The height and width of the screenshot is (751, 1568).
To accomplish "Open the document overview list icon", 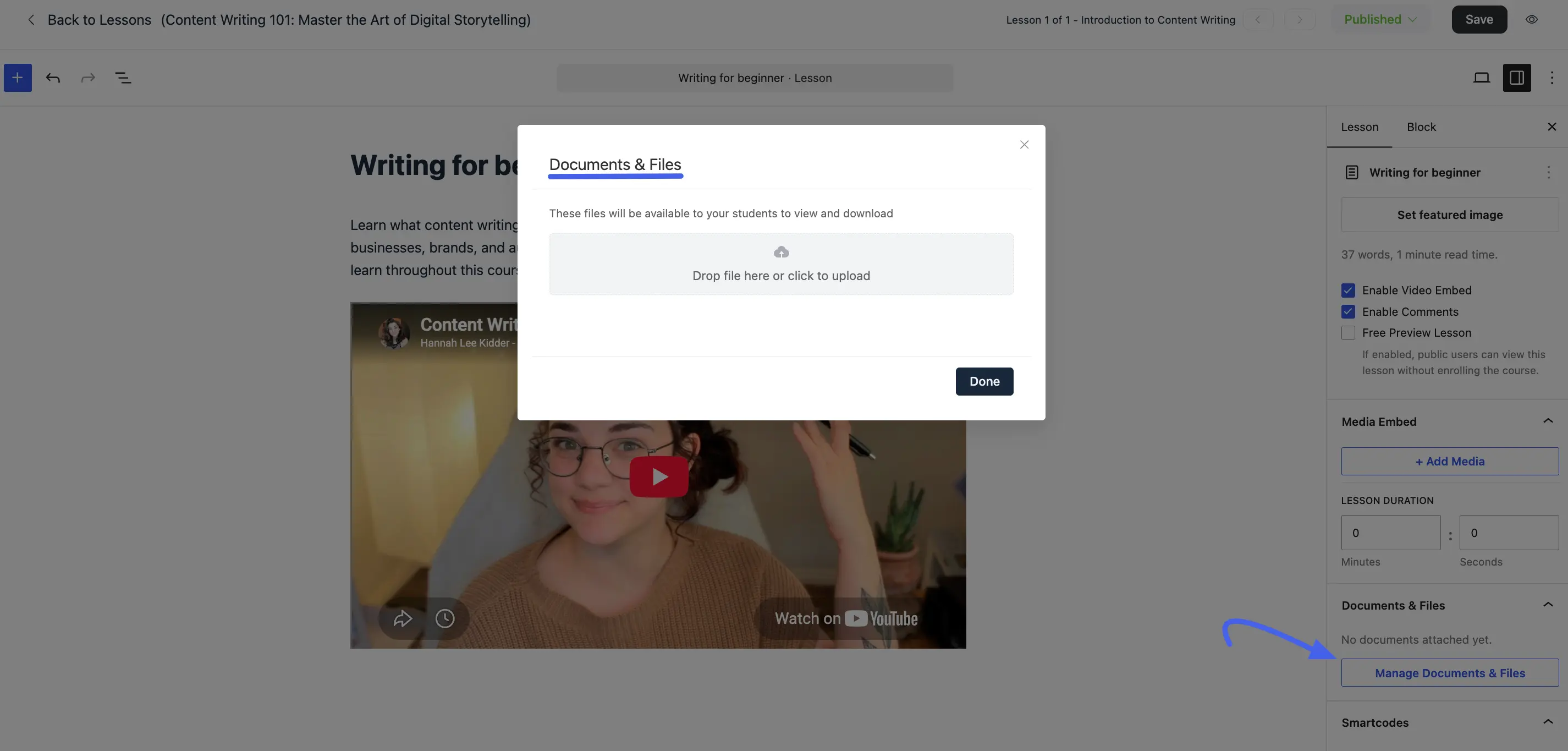I will coord(123,78).
